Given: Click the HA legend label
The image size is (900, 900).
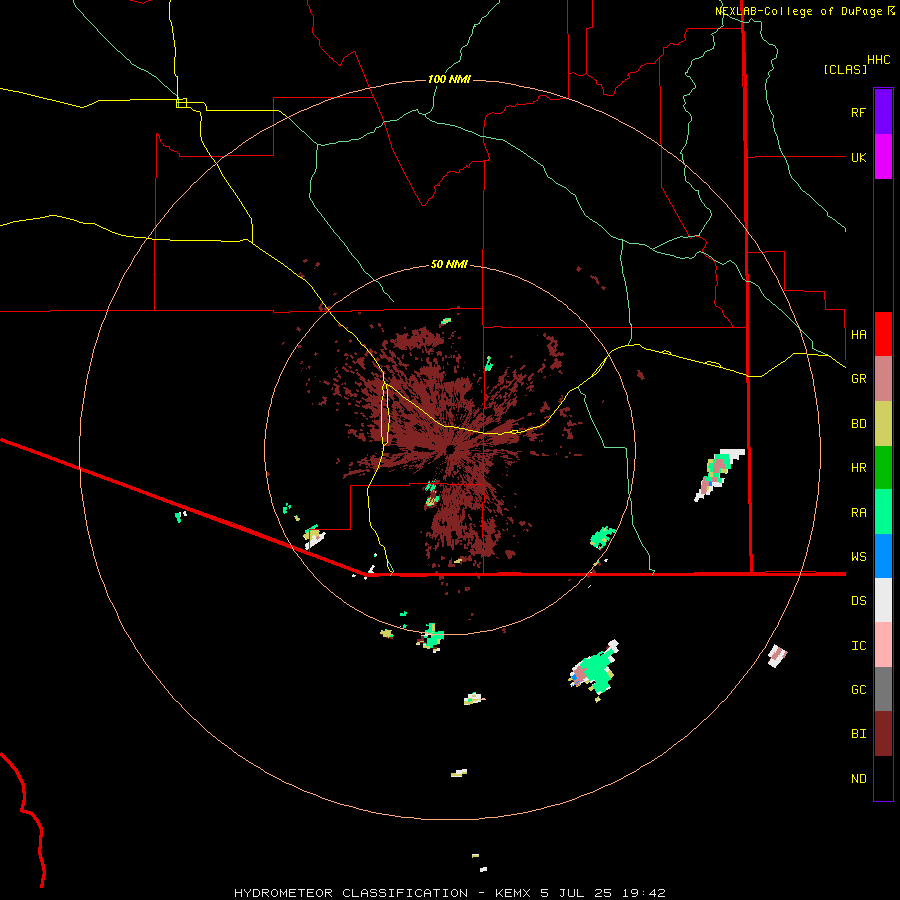Looking at the screenshot, I should tap(858, 335).
